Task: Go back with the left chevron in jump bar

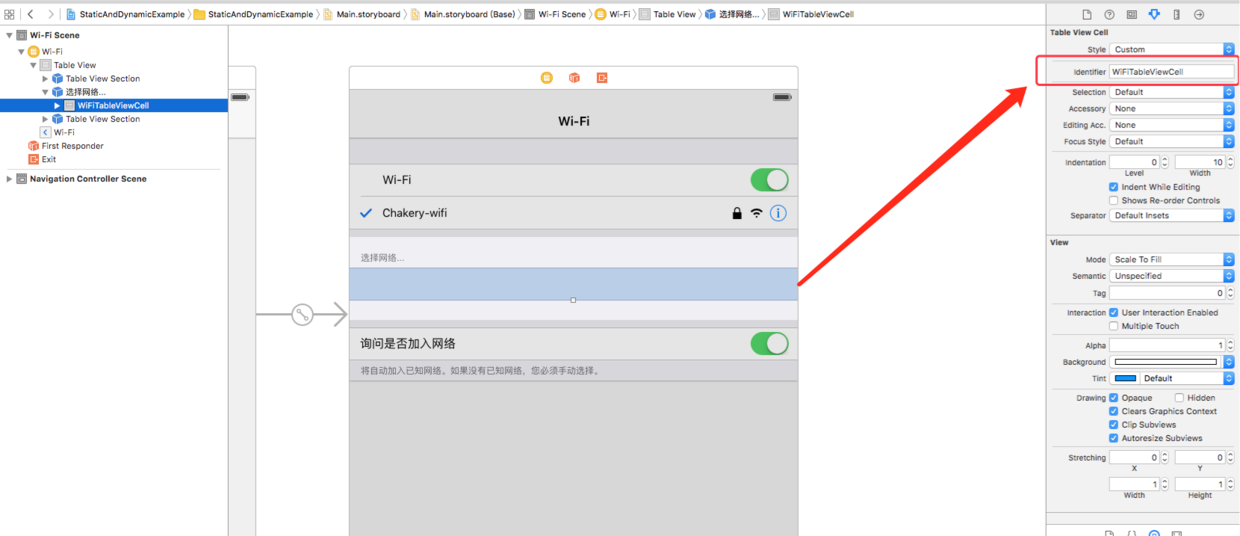Action: [x=31, y=15]
